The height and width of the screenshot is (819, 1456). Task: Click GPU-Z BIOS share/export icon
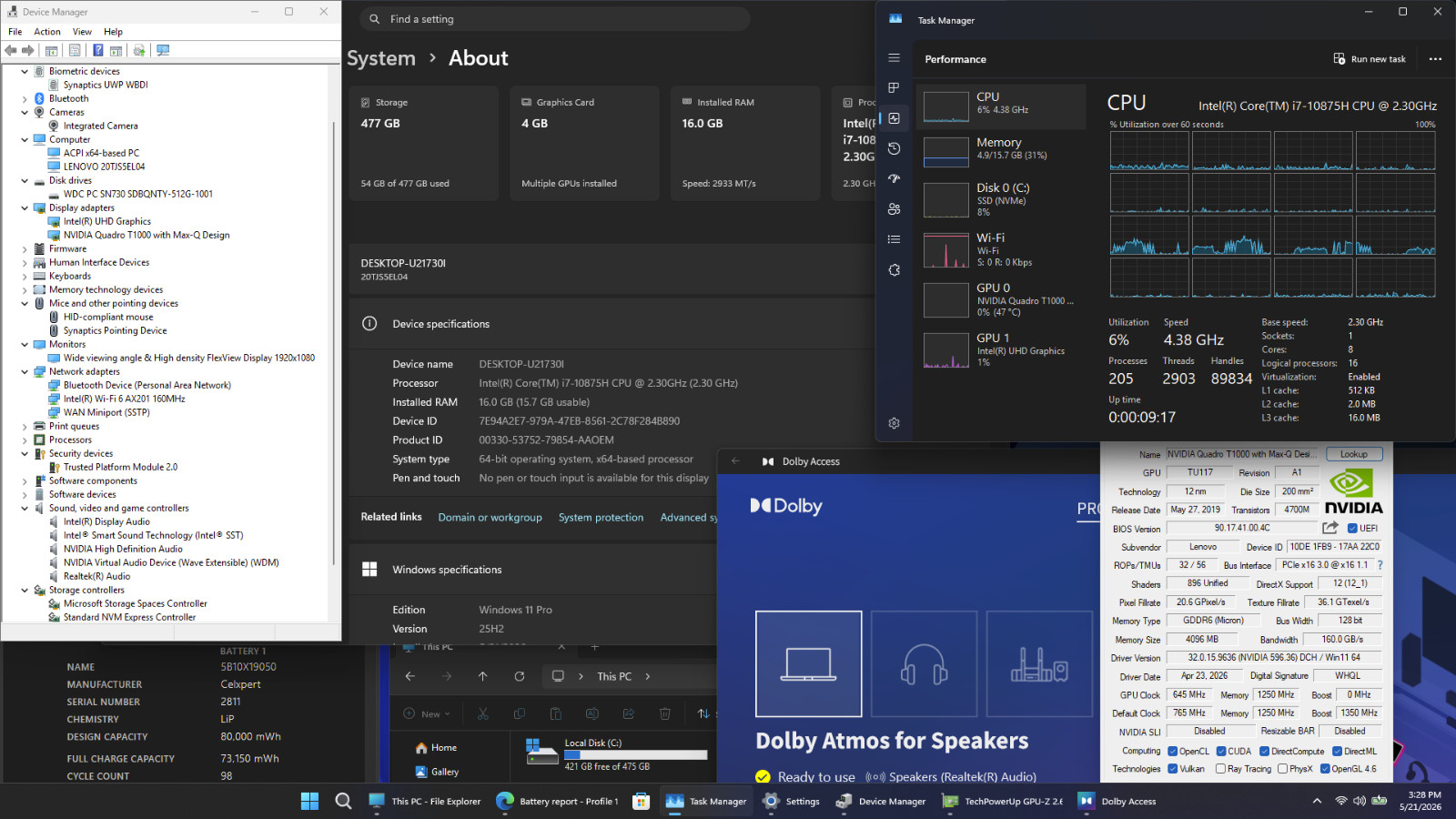pos(1330,528)
